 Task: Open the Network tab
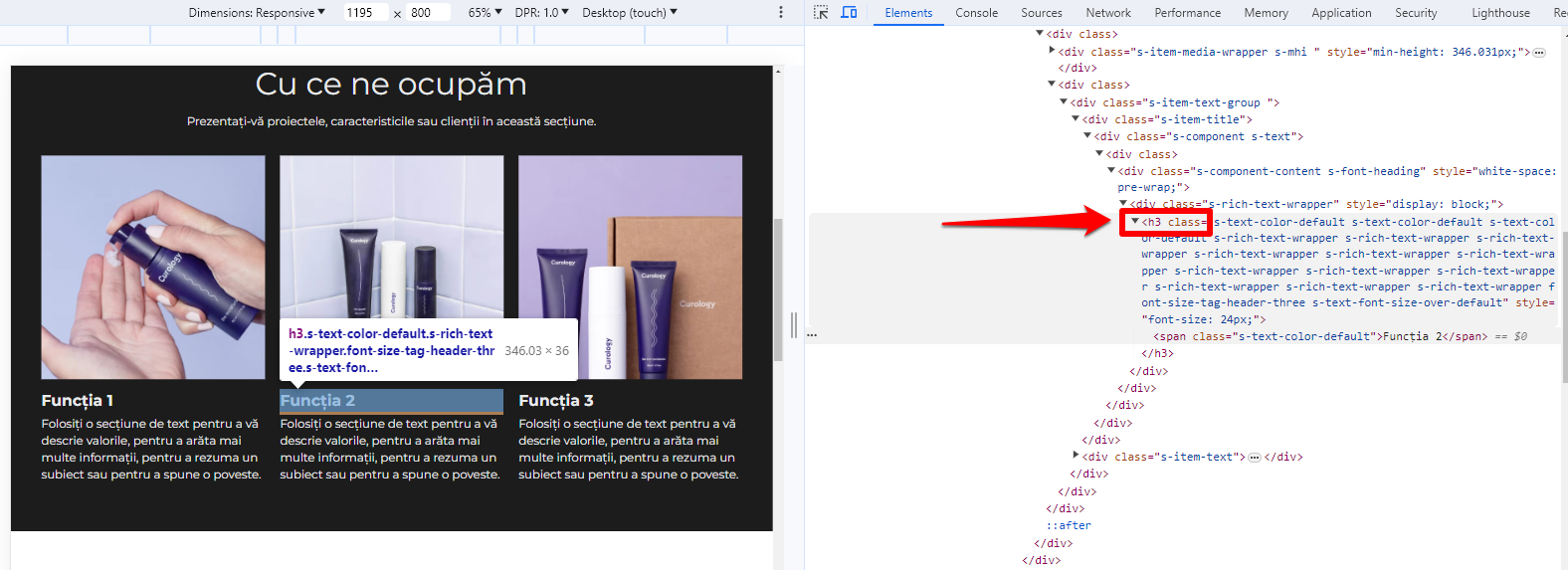point(1108,13)
